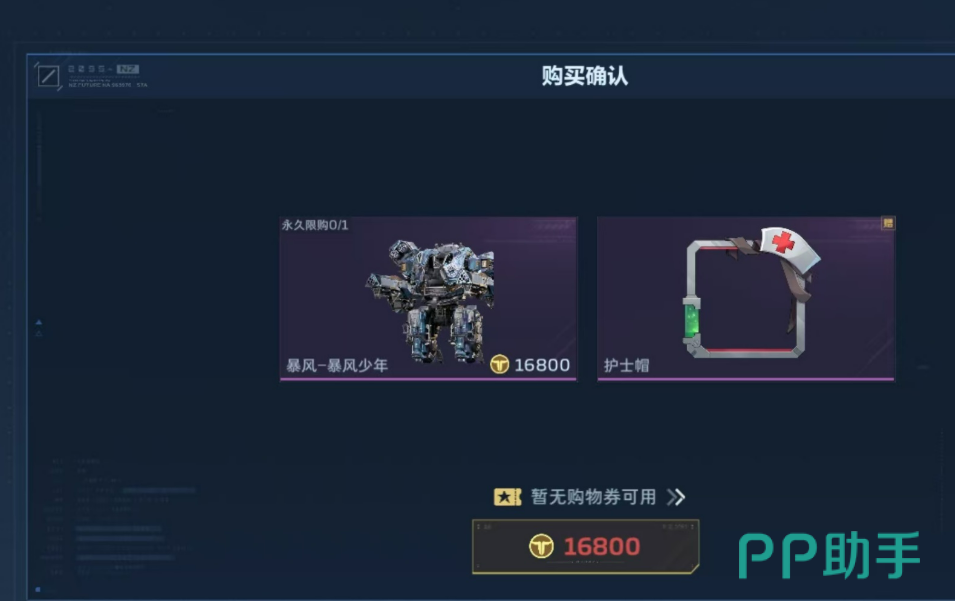This screenshot has height=601, width=955.
Task: Click the small triangle marker on left edge
Action: pos(39,322)
